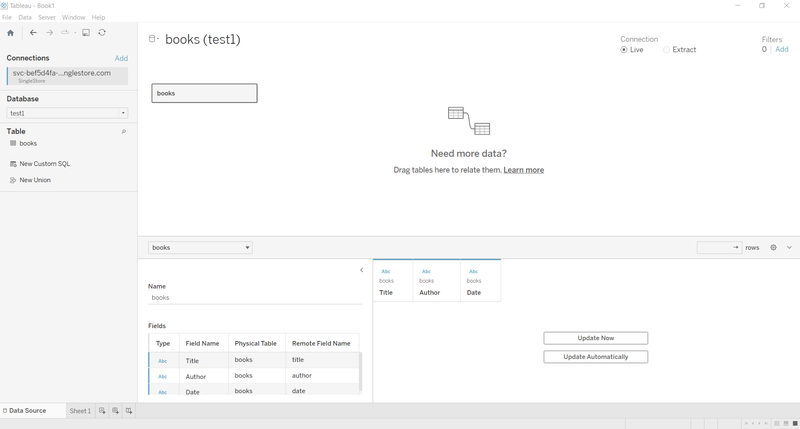This screenshot has height=429, width=800.
Task: Click the Update Now button
Action: (595, 338)
